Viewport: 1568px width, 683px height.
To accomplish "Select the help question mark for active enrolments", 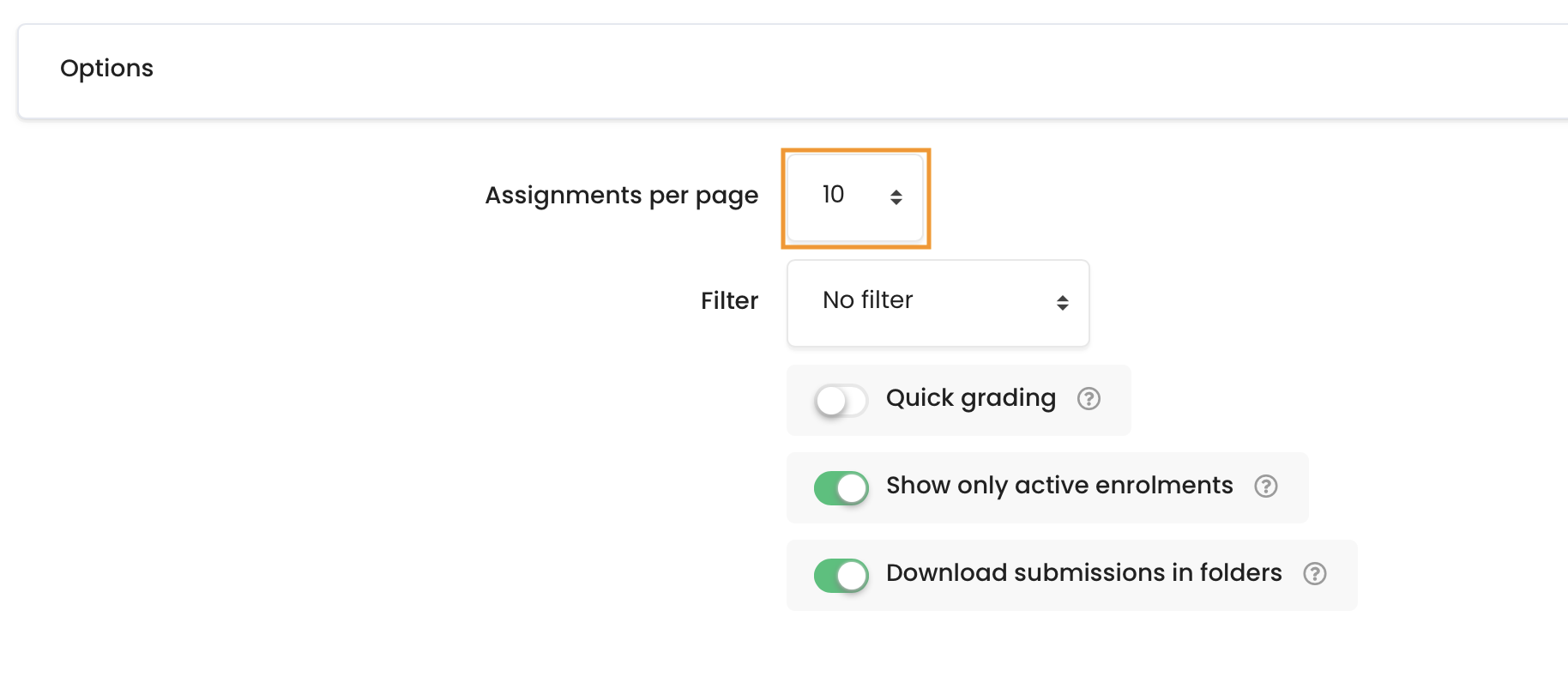I will point(1266,487).
